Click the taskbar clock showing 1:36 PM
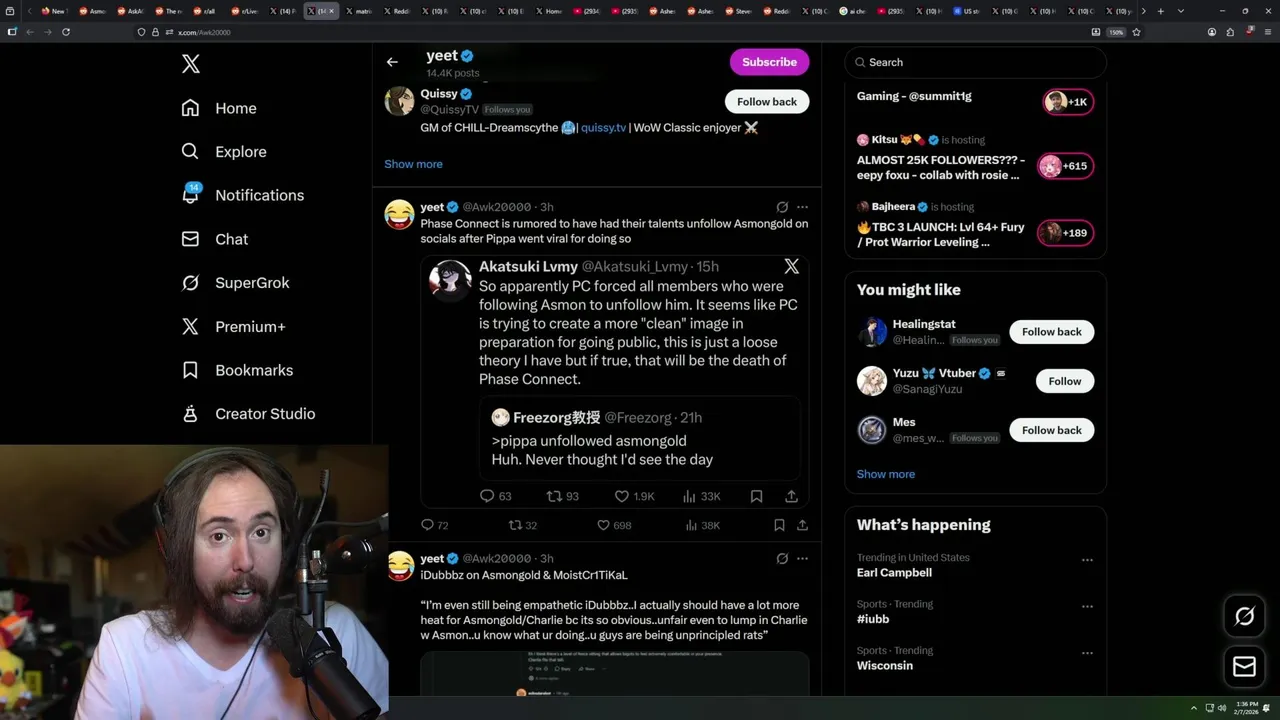 [1247, 707]
